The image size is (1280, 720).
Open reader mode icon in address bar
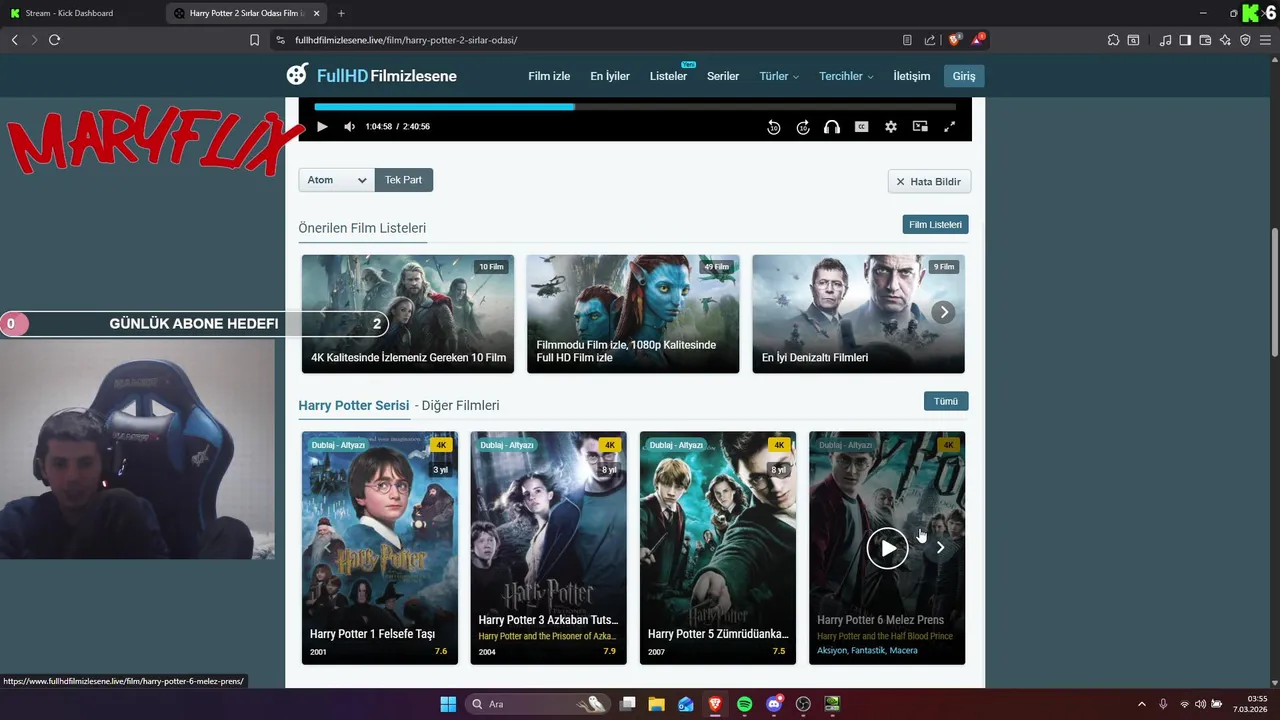coord(907,40)
